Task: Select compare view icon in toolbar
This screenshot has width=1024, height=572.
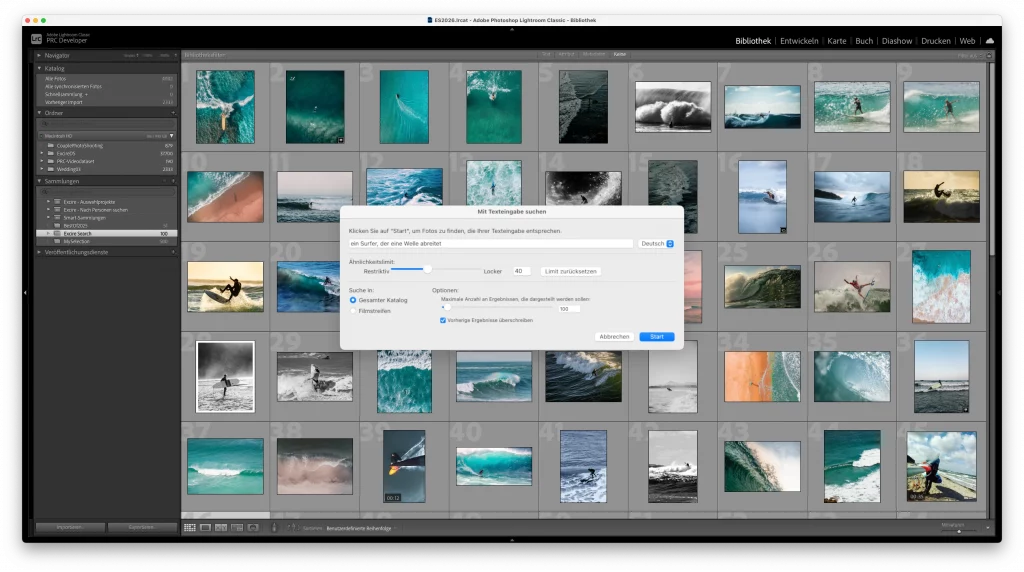Action: [x=221, y=527]
